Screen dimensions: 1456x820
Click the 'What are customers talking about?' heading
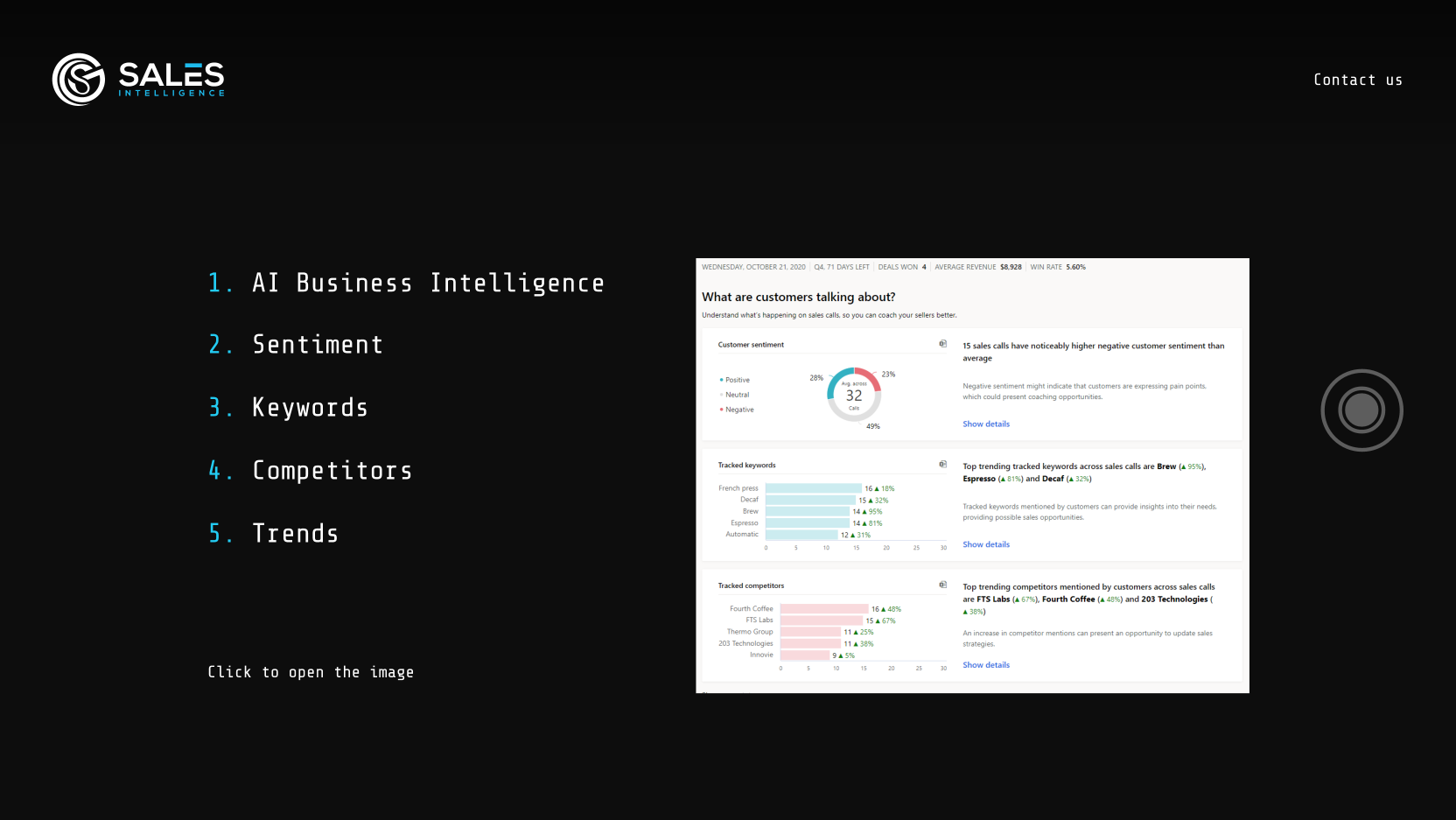pyautogui.click(x=798, y=297)
